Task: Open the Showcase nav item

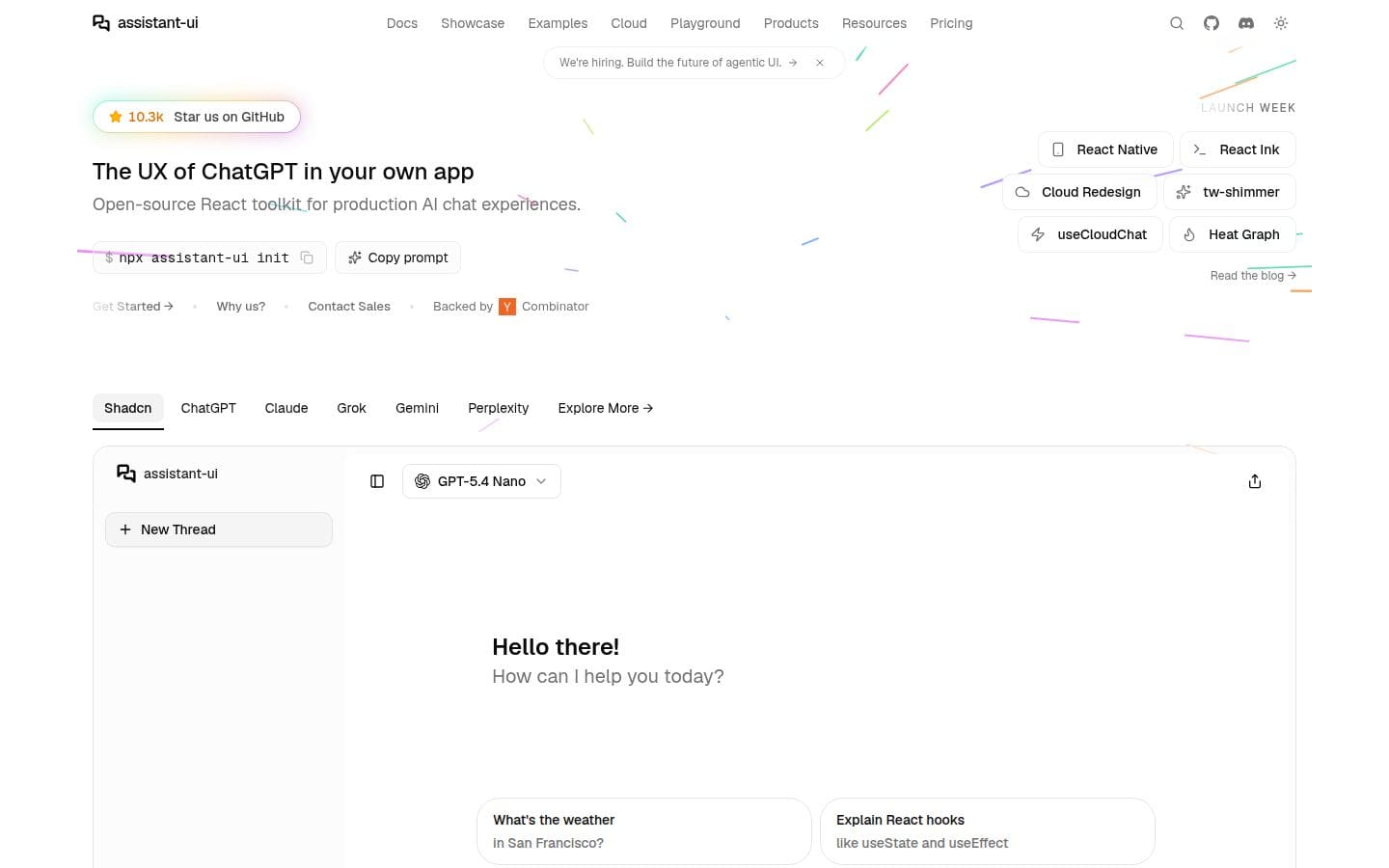Action: [x=473, y=23]
